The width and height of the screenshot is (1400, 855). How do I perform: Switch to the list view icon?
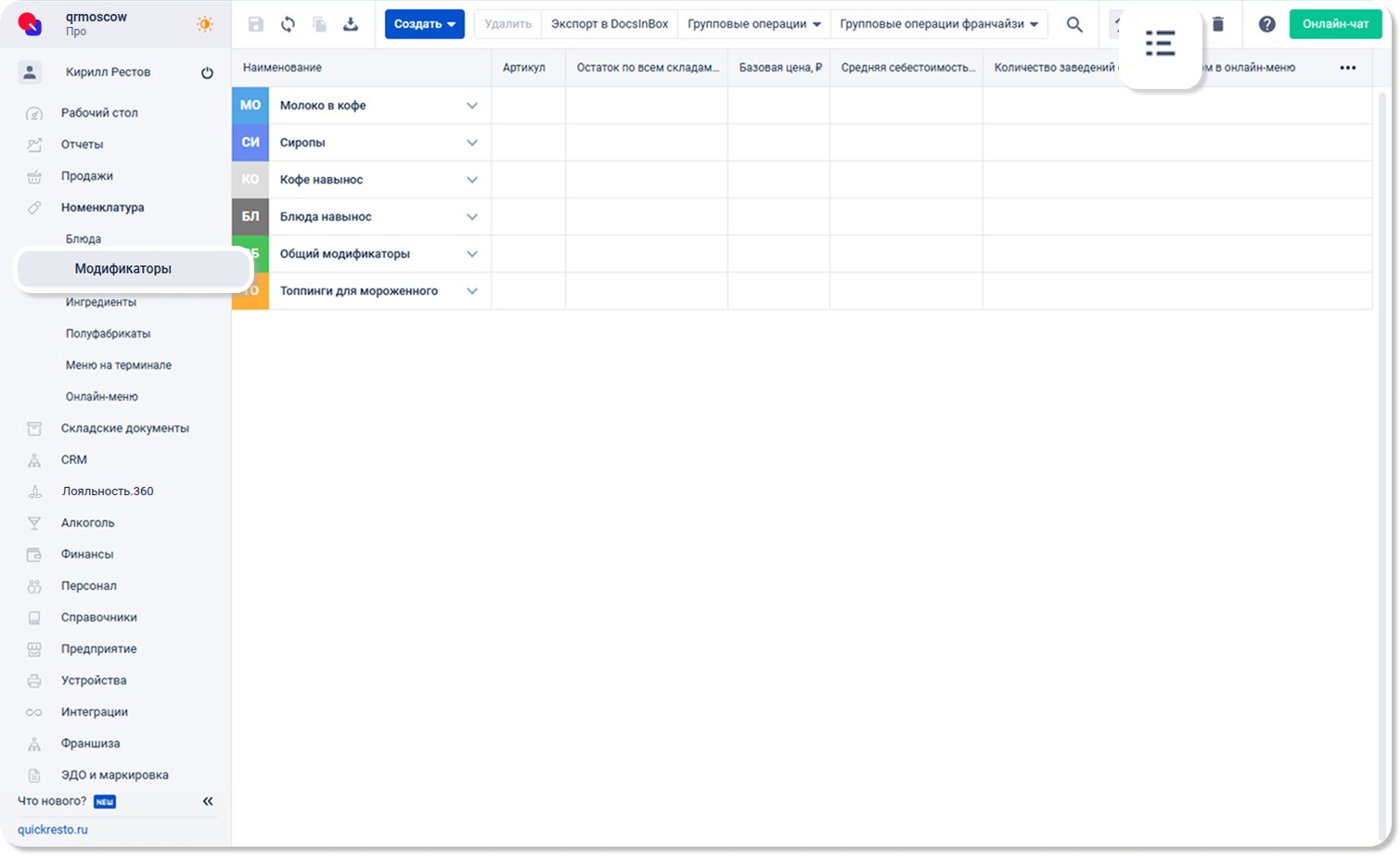point(1160,44)
